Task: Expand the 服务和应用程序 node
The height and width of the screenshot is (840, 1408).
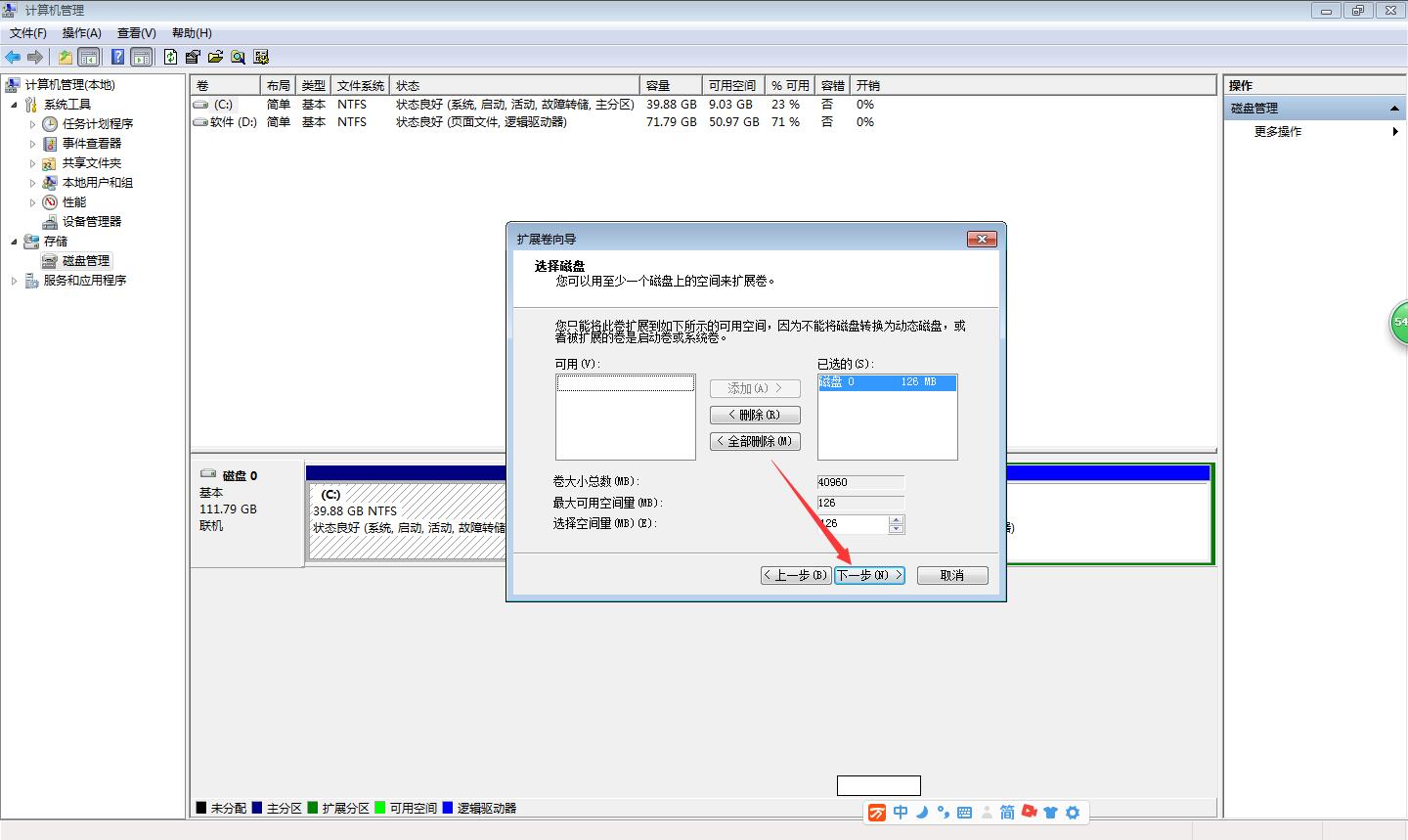Action: point(14,281)
